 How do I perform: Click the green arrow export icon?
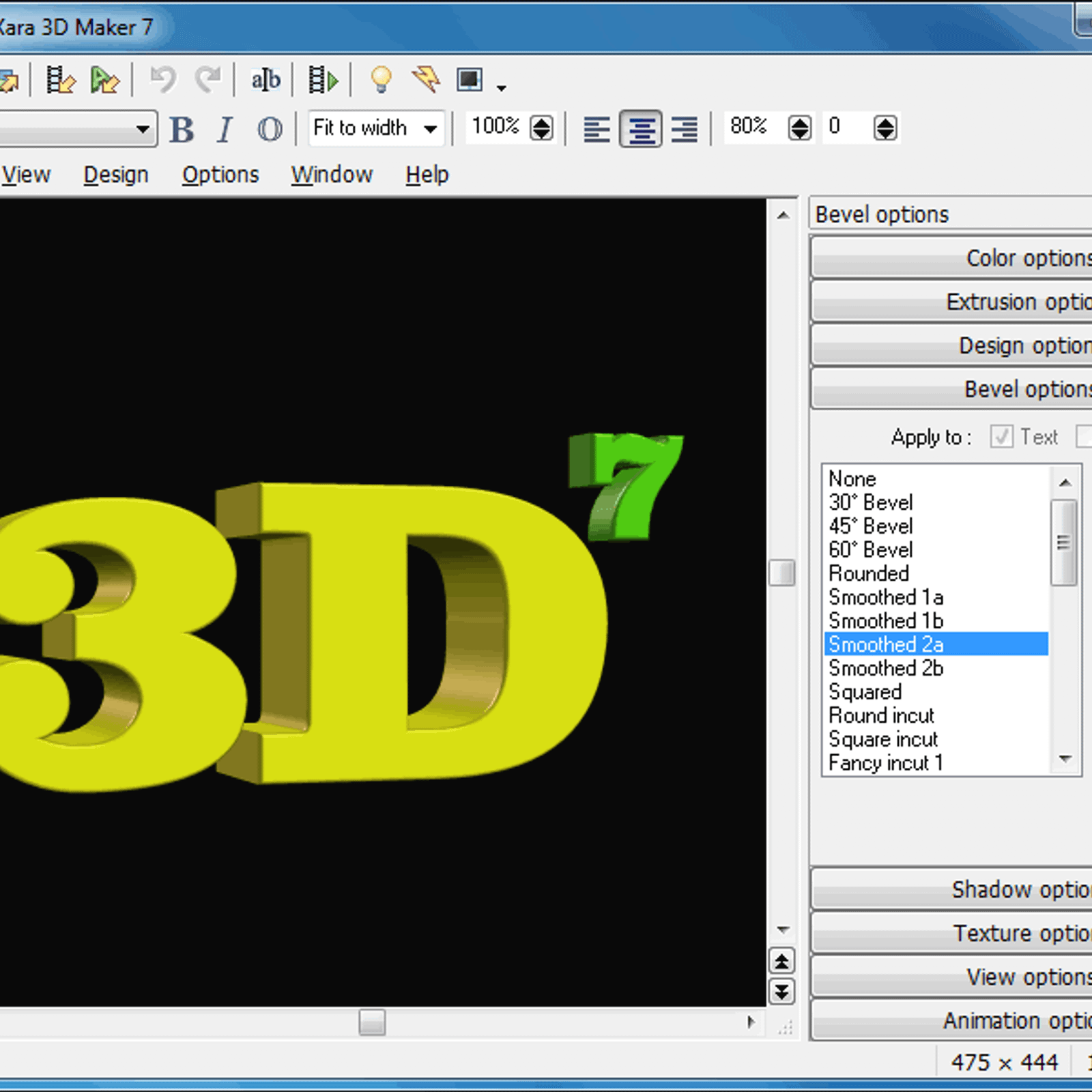click(x=105, y=81)
